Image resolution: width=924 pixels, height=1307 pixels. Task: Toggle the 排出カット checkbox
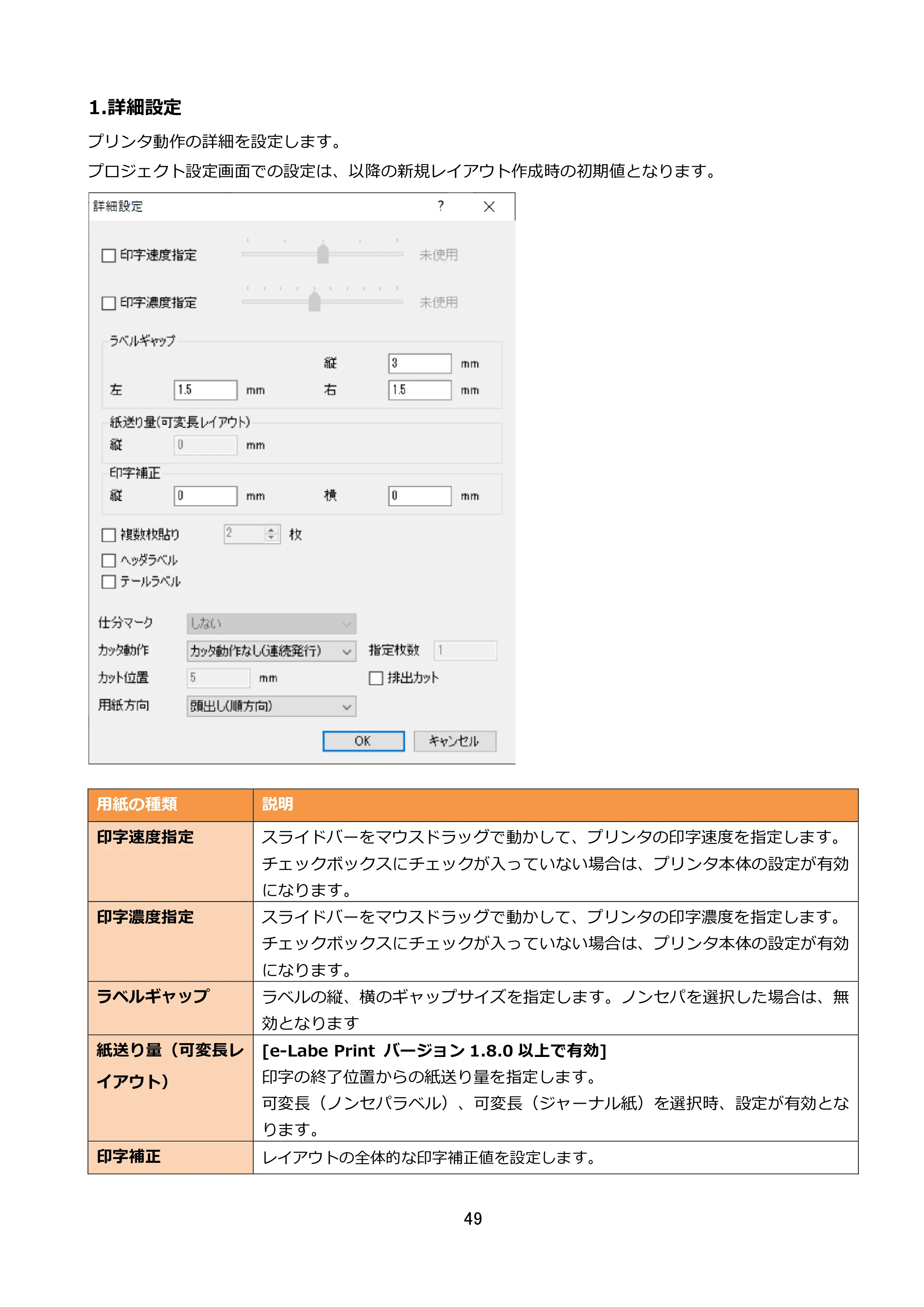pyautogui.click(x=376, y=678)
